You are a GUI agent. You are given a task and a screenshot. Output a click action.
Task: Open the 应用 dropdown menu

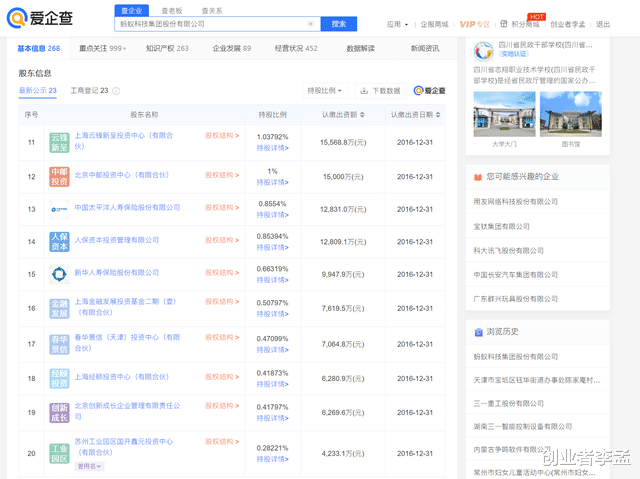pyautogui.click(x=397, y=24)
